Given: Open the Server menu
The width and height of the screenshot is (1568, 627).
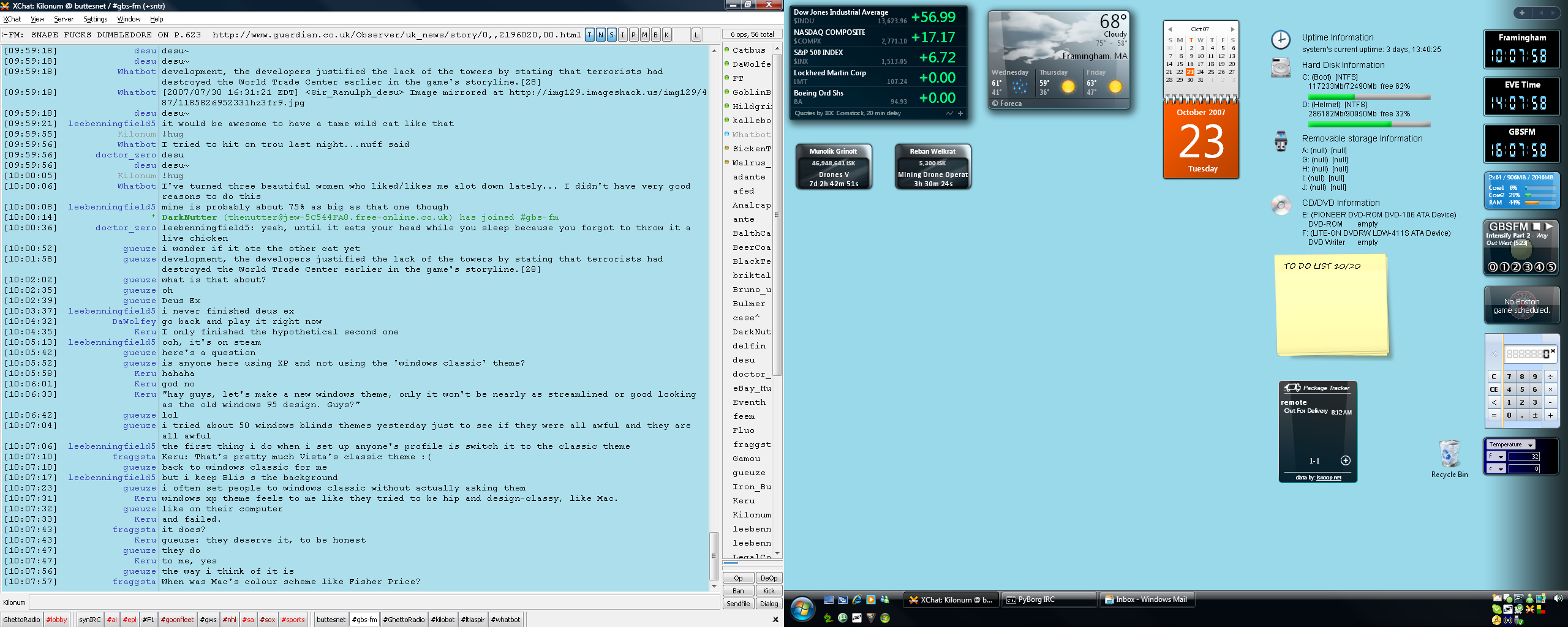Looking at the screenshot, I should tap(64, 19).
